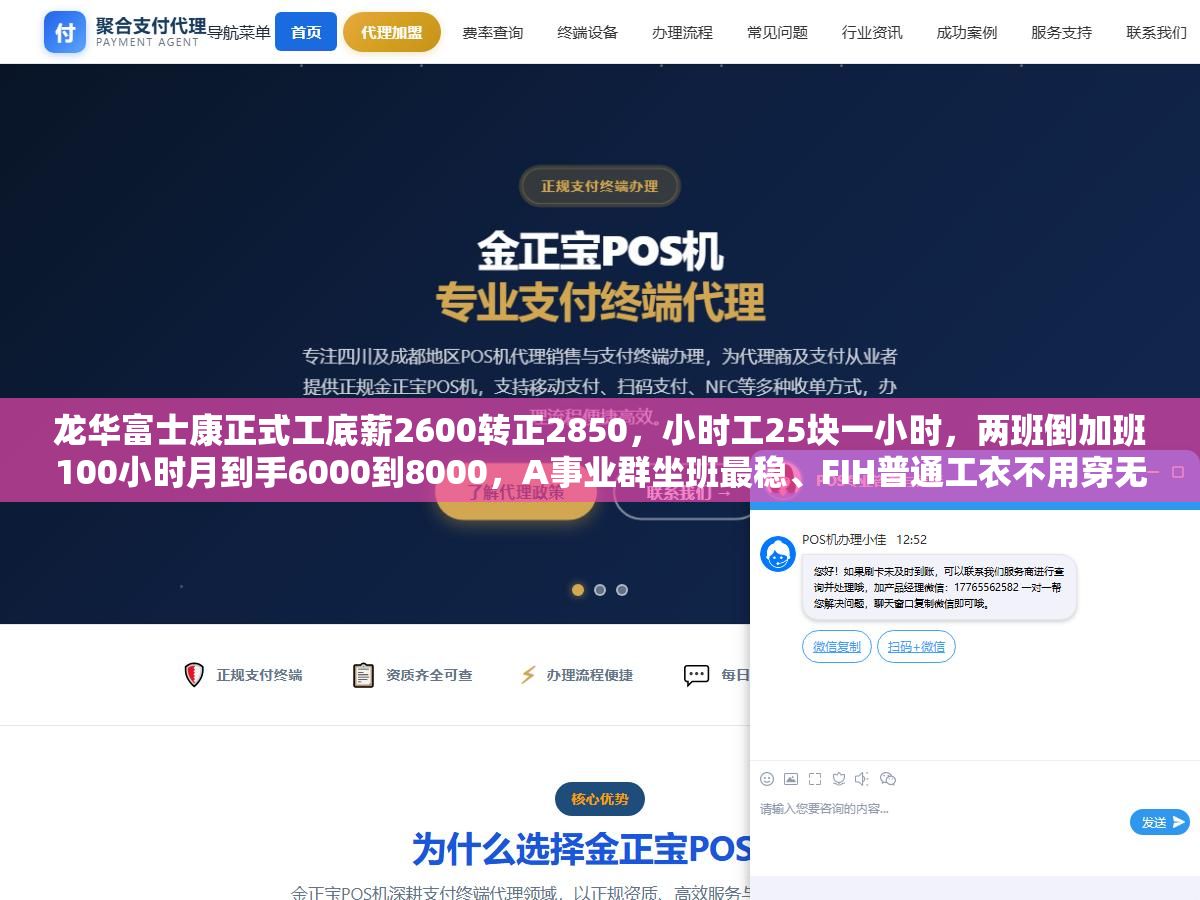
Task: Open the 常见问题 menu item
Action: 777,32
